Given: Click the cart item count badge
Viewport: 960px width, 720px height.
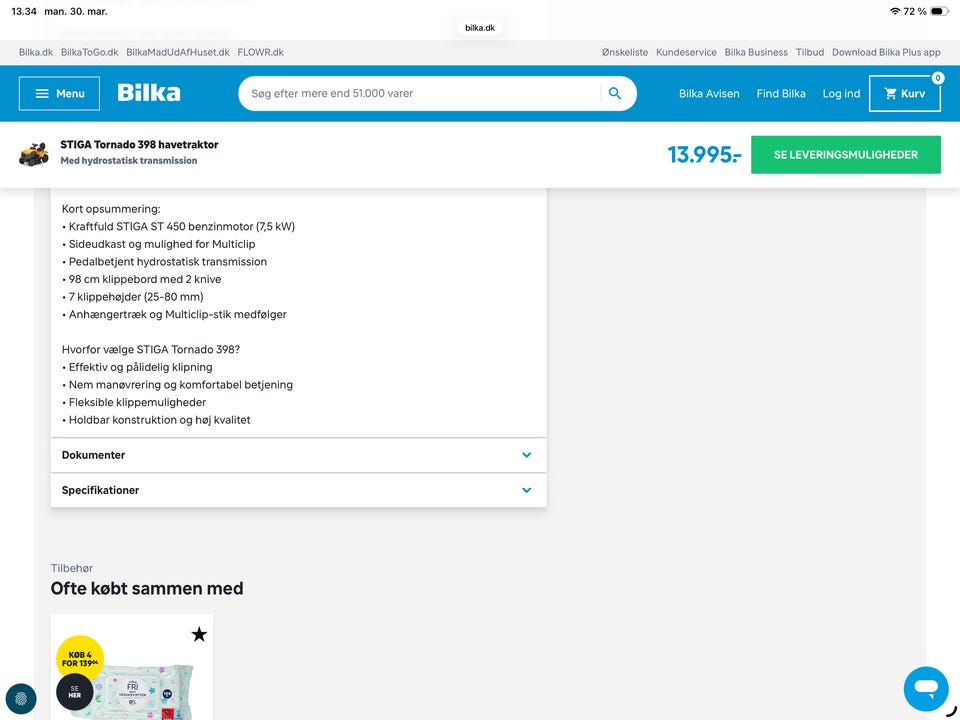Looking at the screenshot, I should pos(937,78).
